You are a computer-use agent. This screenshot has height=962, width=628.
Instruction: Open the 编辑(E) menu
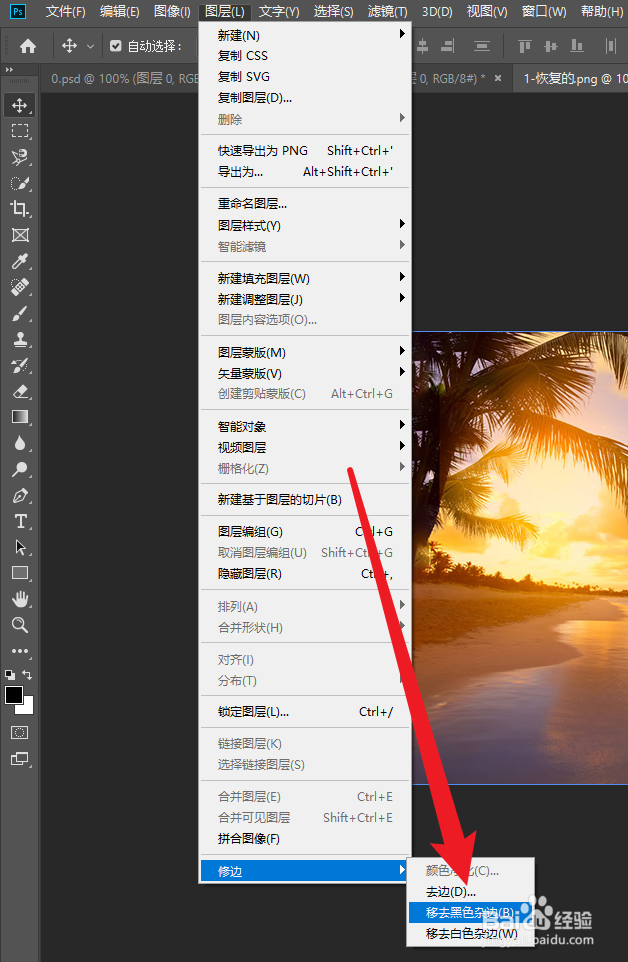coord(120,11)
